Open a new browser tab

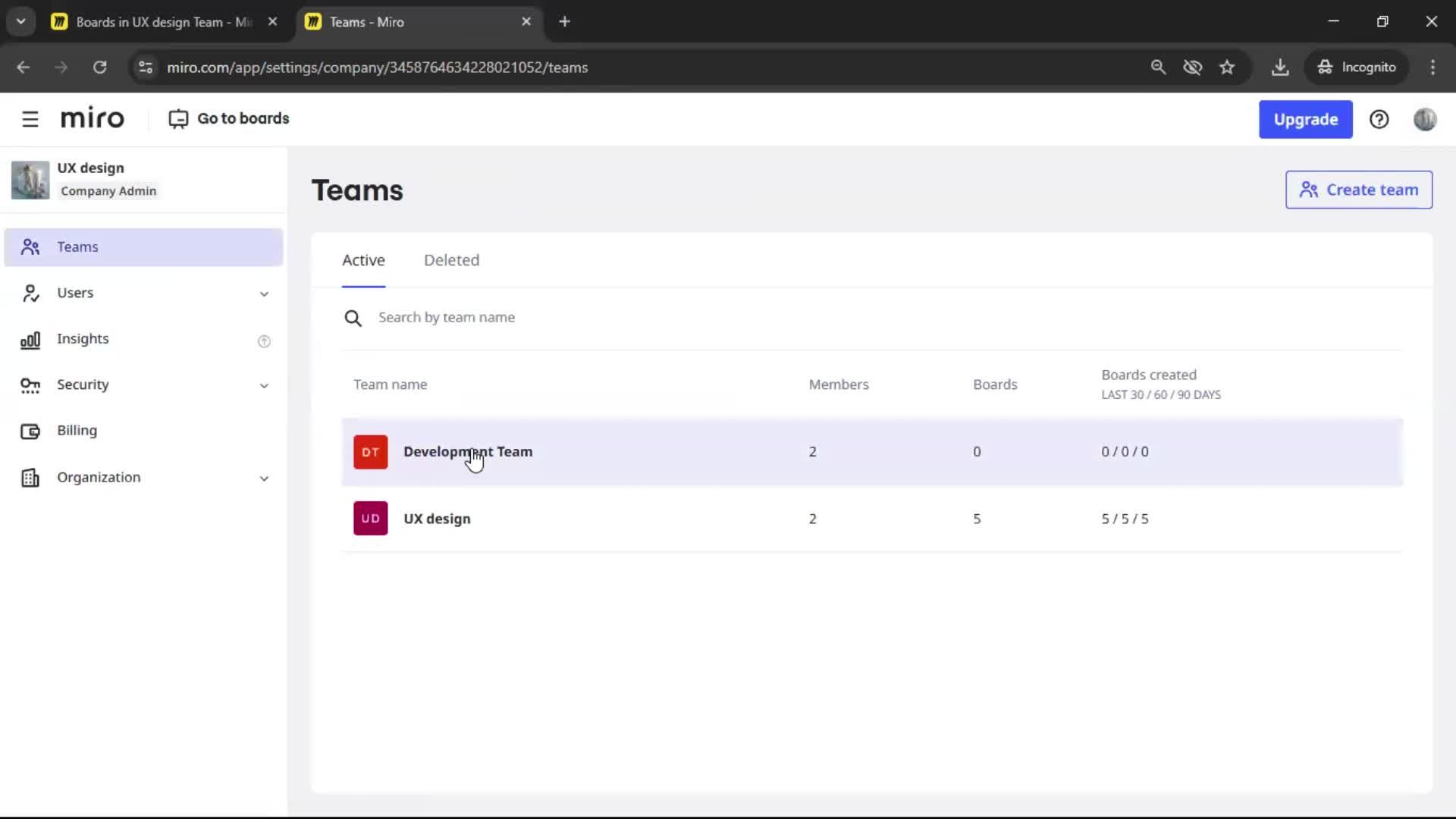coord(564,21)
